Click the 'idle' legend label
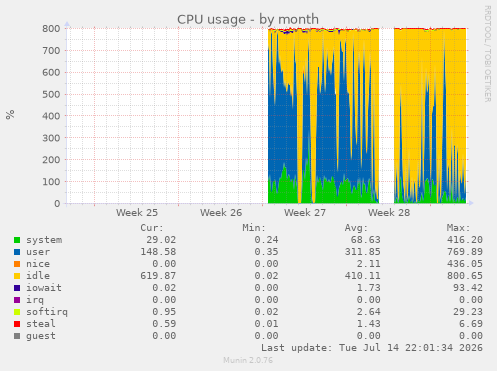 click(x=38, y=276)
